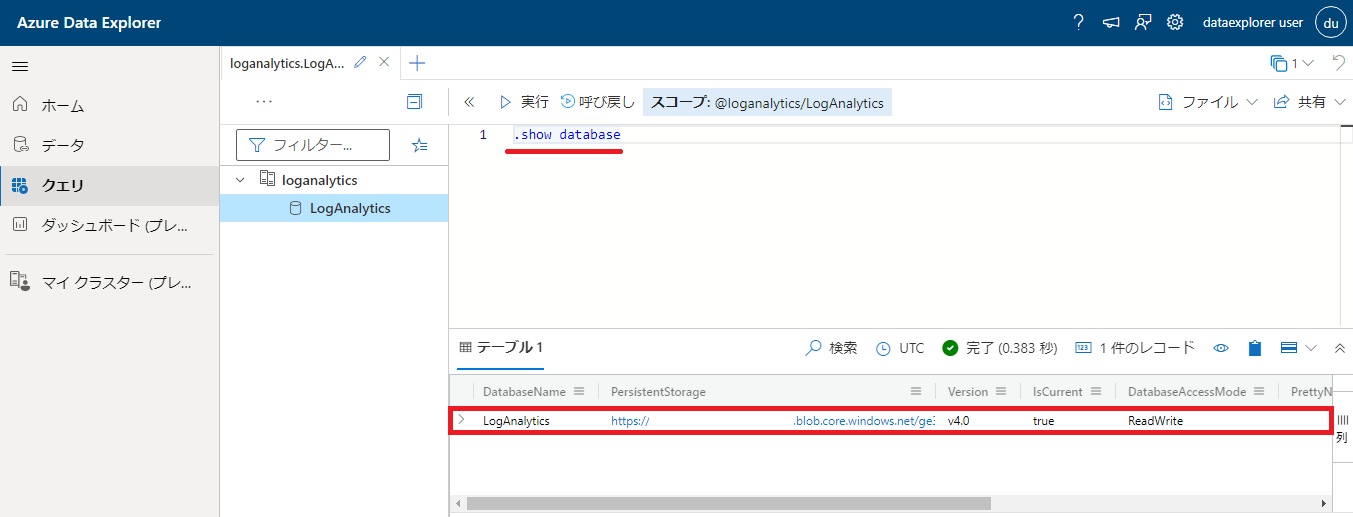Sort by the DatabaseName column header

(524, 391)
